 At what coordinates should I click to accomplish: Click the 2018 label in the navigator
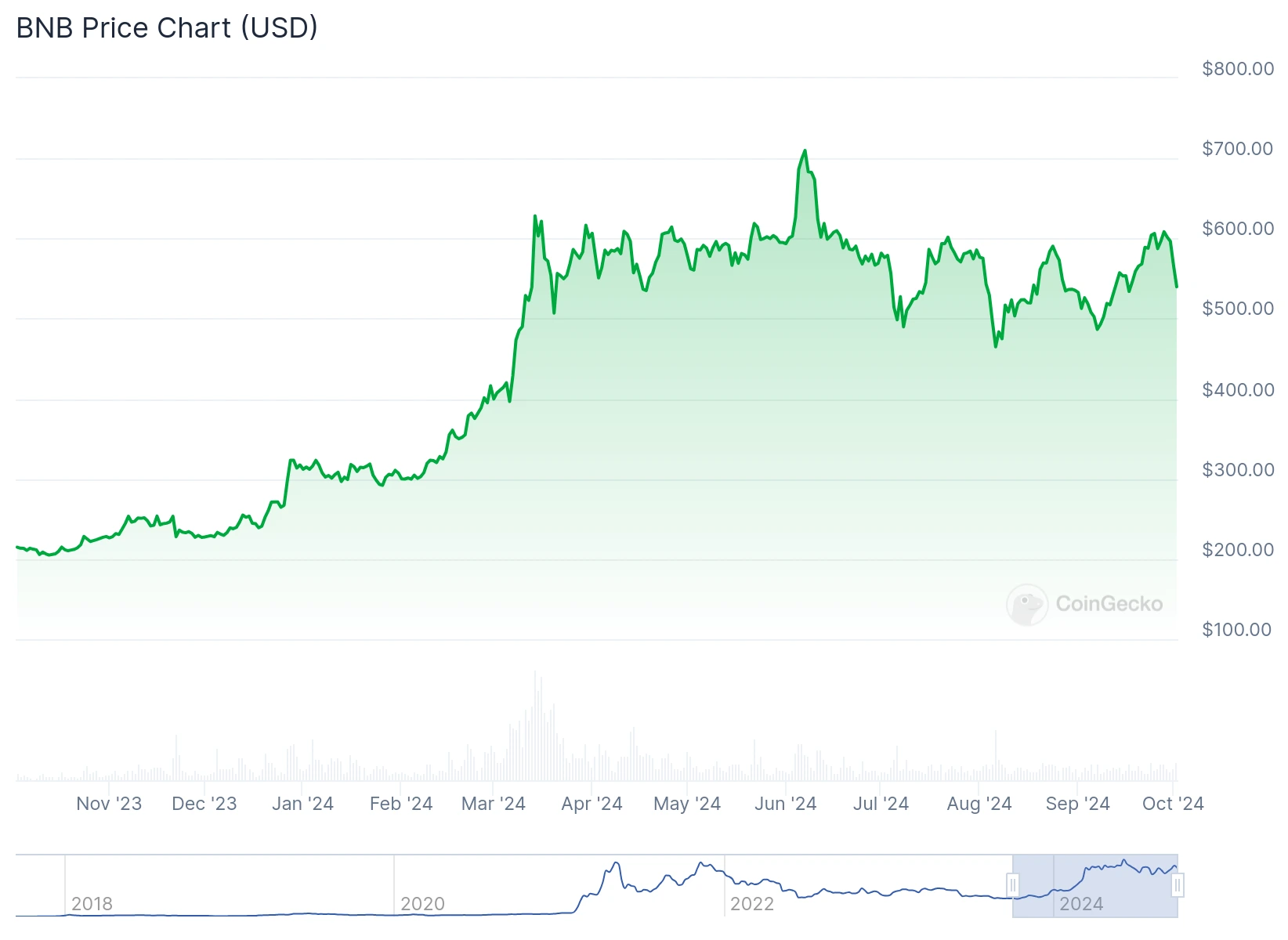(x=92, y=904)
